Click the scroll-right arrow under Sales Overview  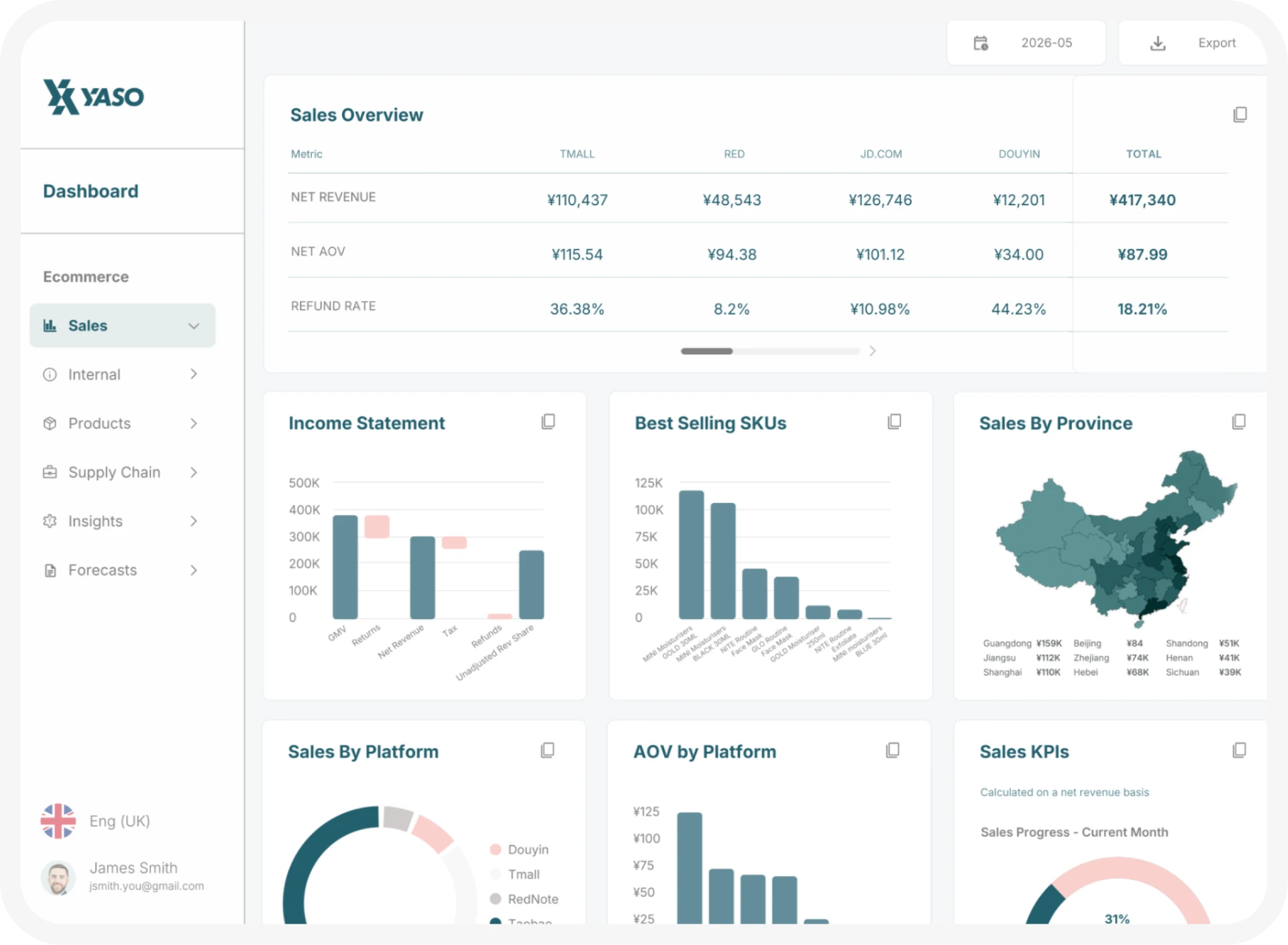point(872,351)
